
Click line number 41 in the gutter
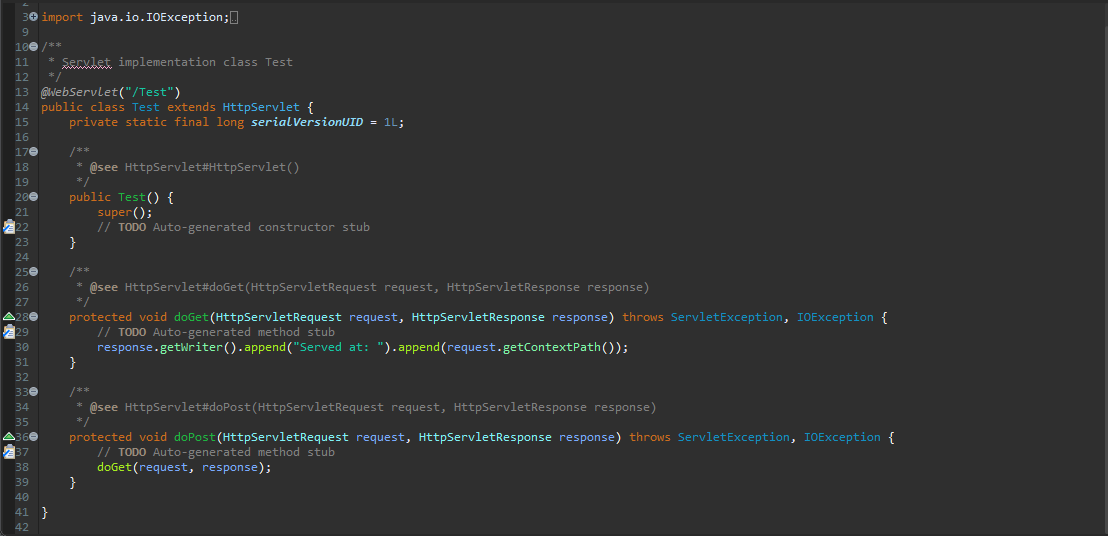coord(22,512)
